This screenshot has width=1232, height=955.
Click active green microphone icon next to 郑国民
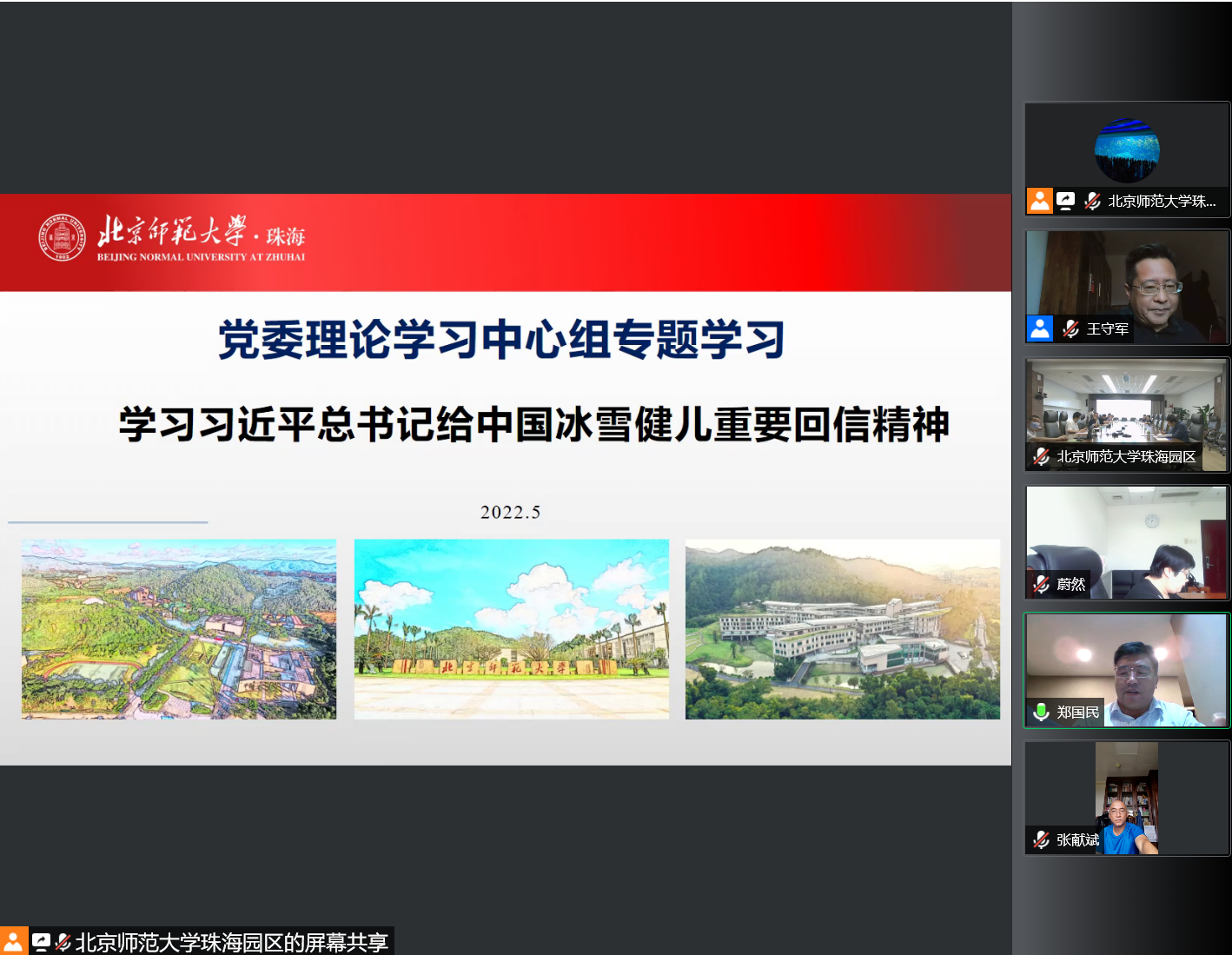click(x=1041, y=713)
